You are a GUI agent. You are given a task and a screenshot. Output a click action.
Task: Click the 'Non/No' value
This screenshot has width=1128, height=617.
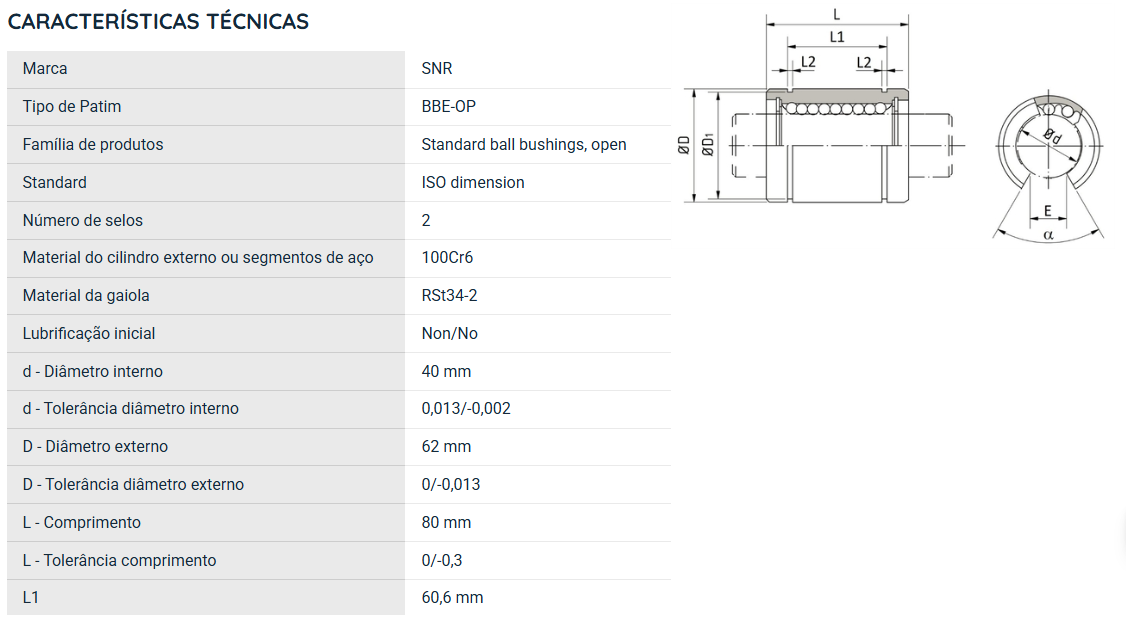tap(450, 334)
